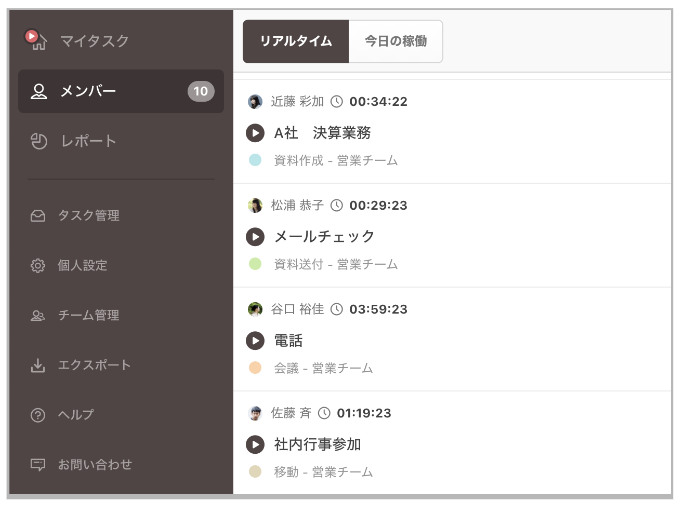This screenshot has height=505, width=682.
Task: Open マイタスク home icon
Action: pos(36,40)
